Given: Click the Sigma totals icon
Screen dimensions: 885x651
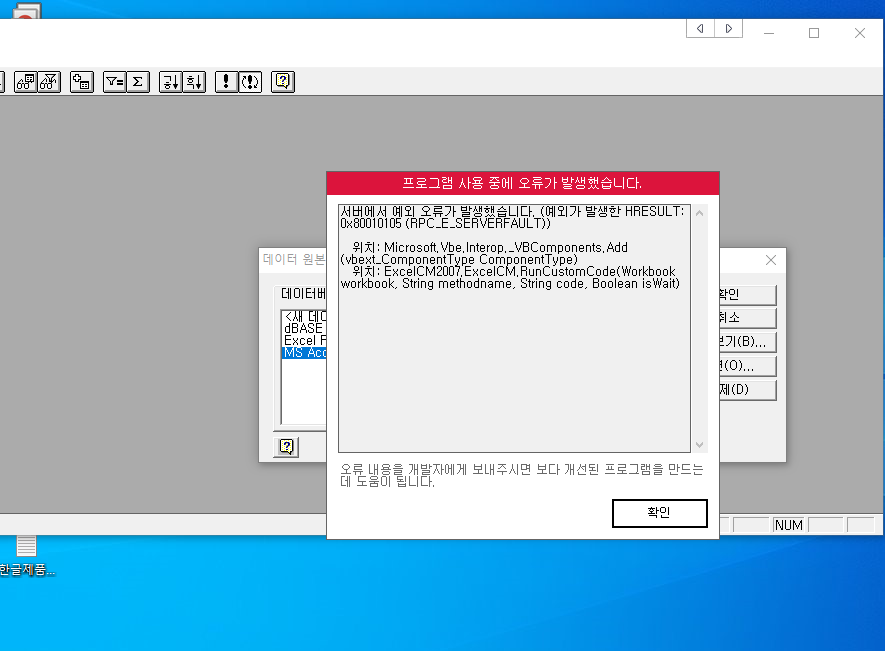Looking at the screenshot, I should 138,82.
